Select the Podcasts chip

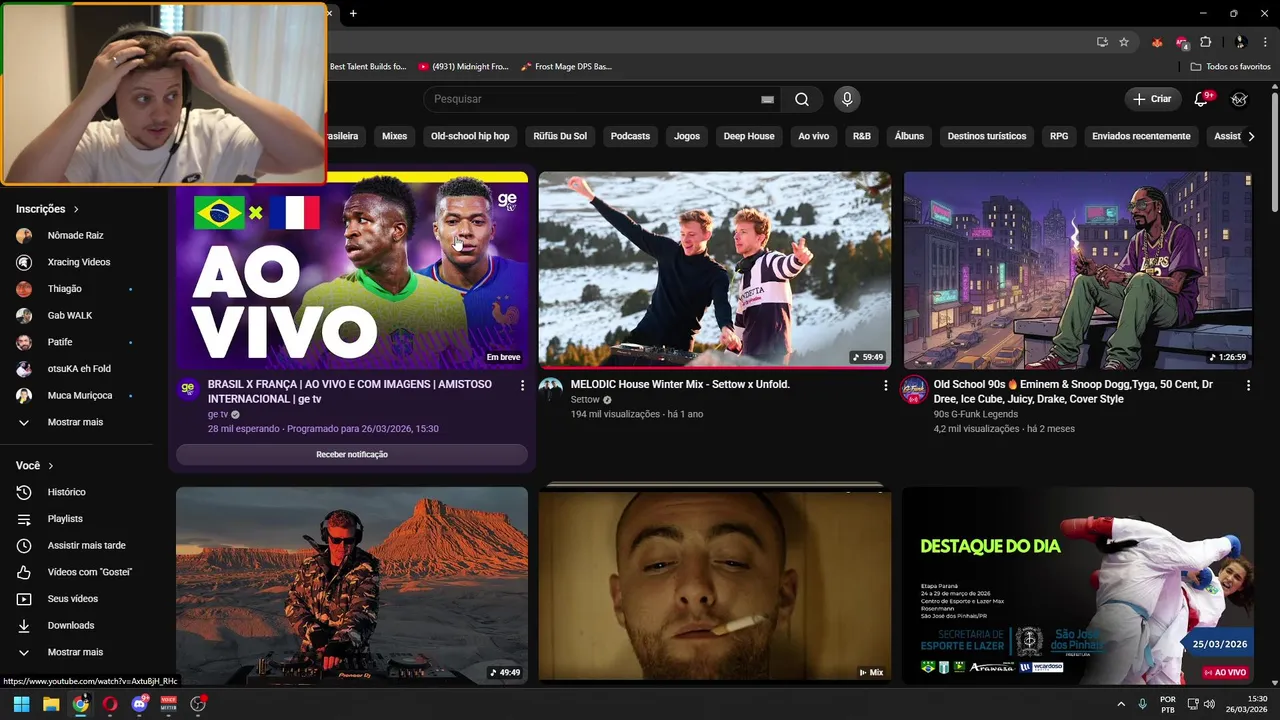(x=630, y=136)
